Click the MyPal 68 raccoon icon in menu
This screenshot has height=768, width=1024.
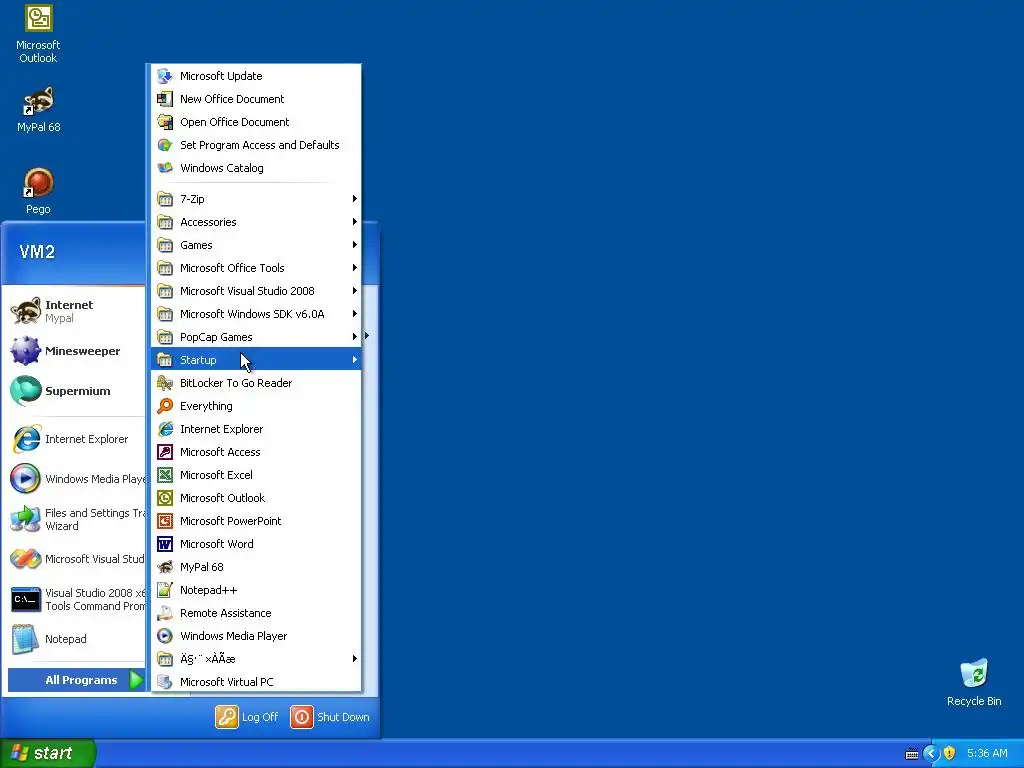165,567
